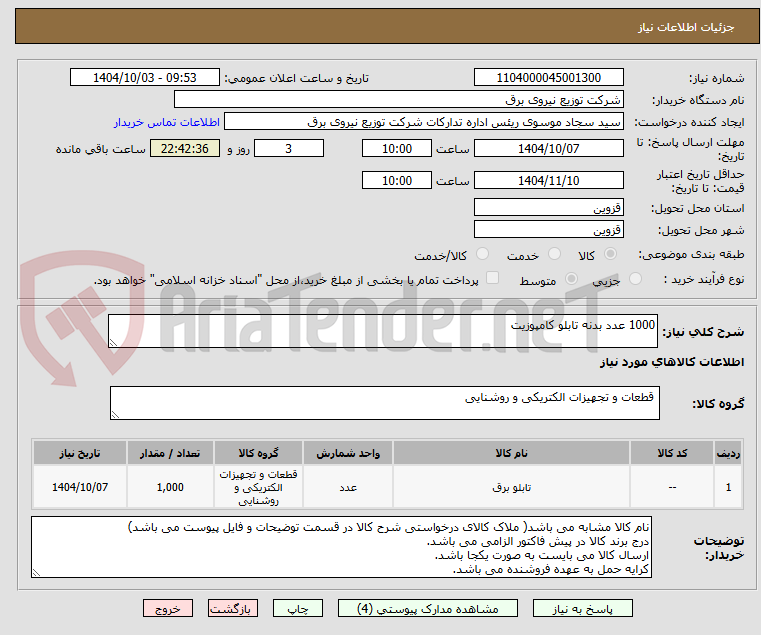761x635 pixels.
Task: Open مشاهده مدارک پیوستی (4) button
Action: tap(428, 608)
